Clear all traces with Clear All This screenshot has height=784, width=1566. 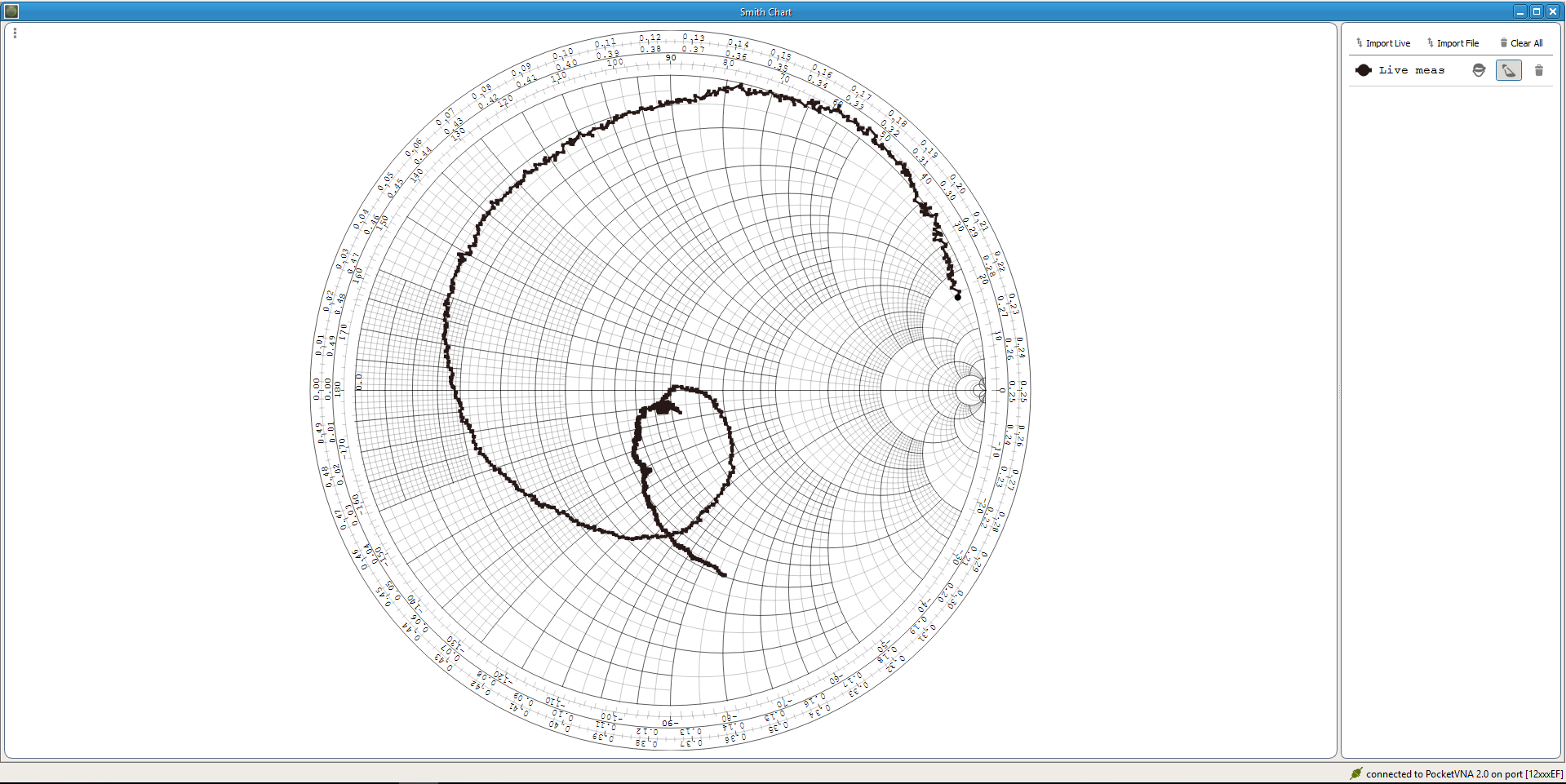tap(1521, 43)
